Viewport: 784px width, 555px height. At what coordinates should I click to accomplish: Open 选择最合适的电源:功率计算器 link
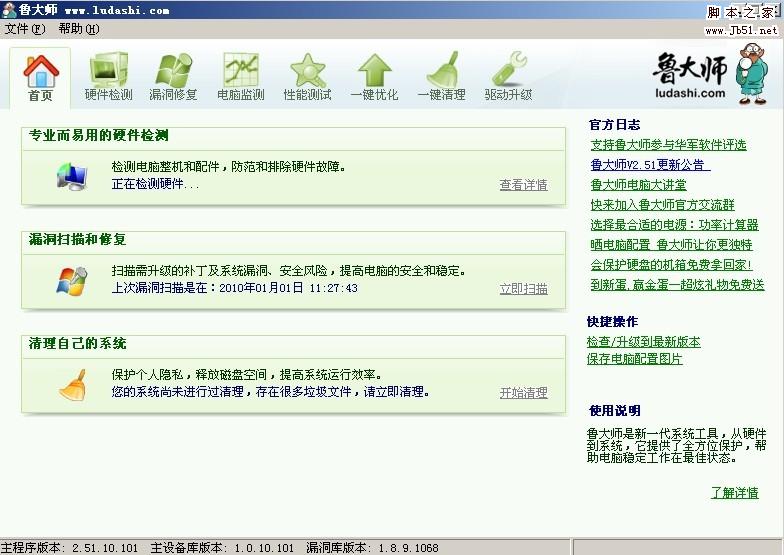pos(674,225)
